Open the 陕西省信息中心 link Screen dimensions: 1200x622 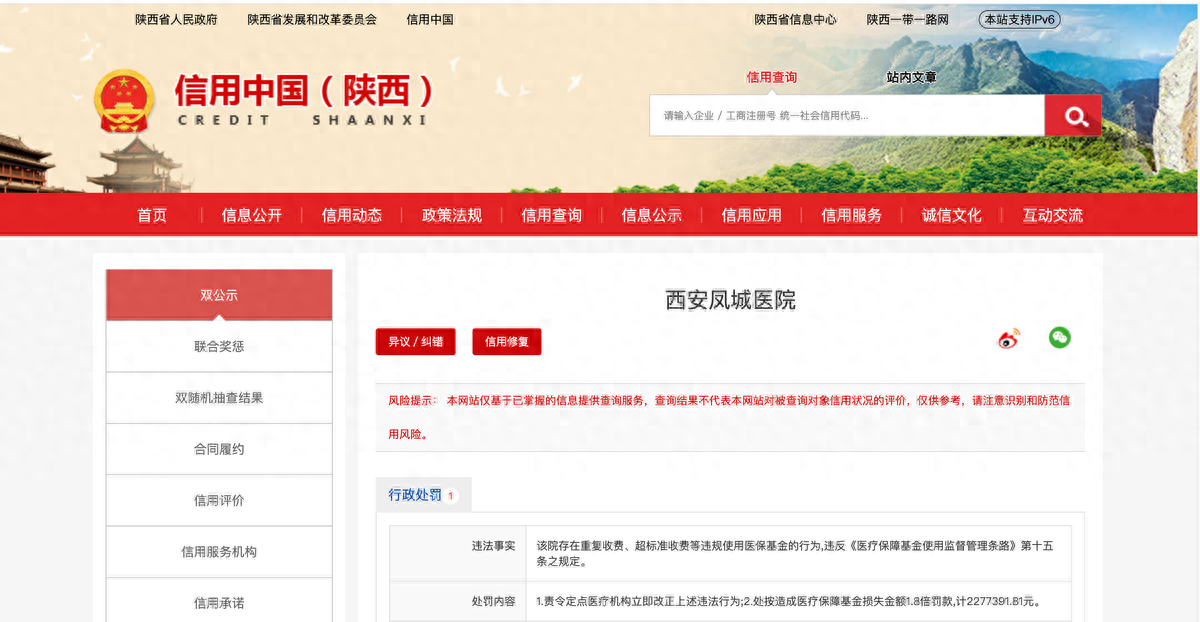[x=796, y=19]
